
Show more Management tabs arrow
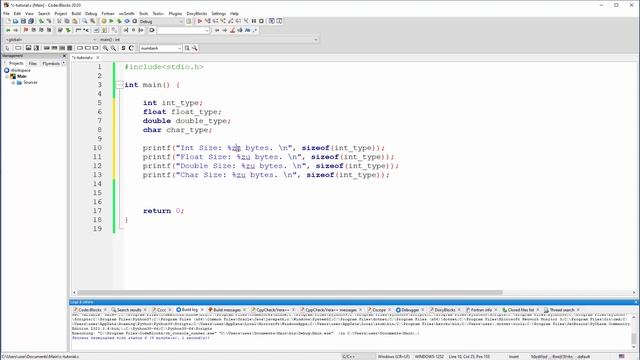click(x=63, y=63)
